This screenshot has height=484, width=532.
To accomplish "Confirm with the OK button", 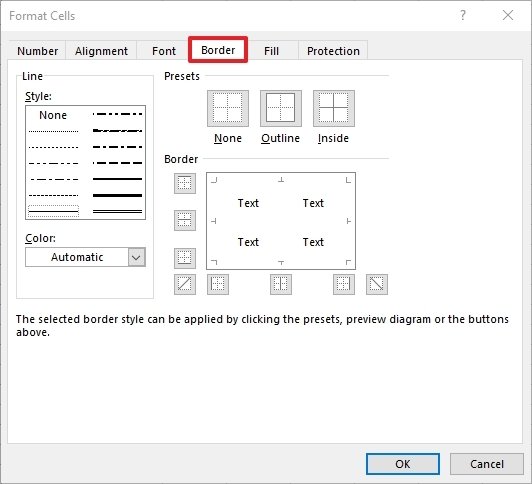I will (x=403, y=464).
